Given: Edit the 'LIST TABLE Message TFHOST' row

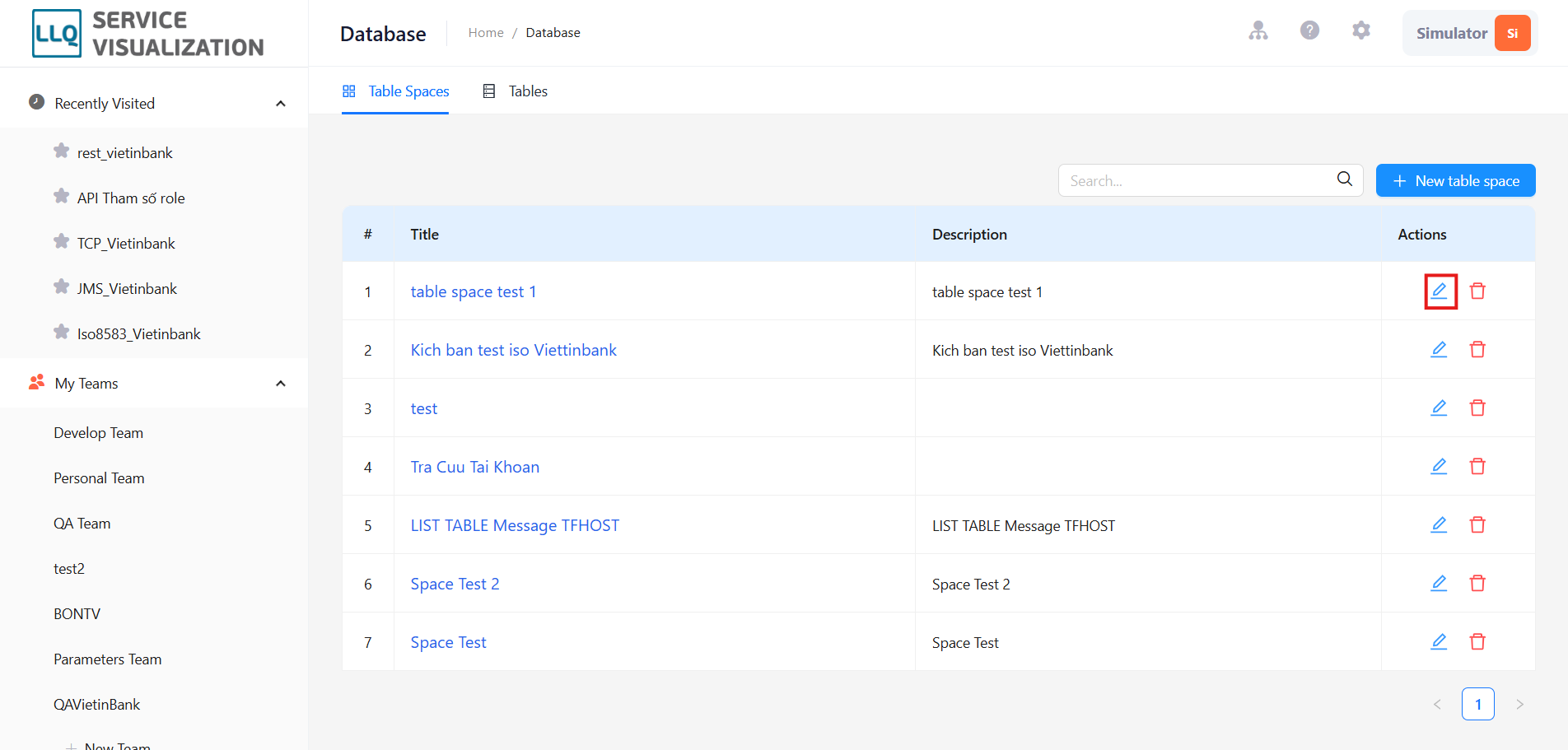Looking at the screenshot, I should point(1439,525).
